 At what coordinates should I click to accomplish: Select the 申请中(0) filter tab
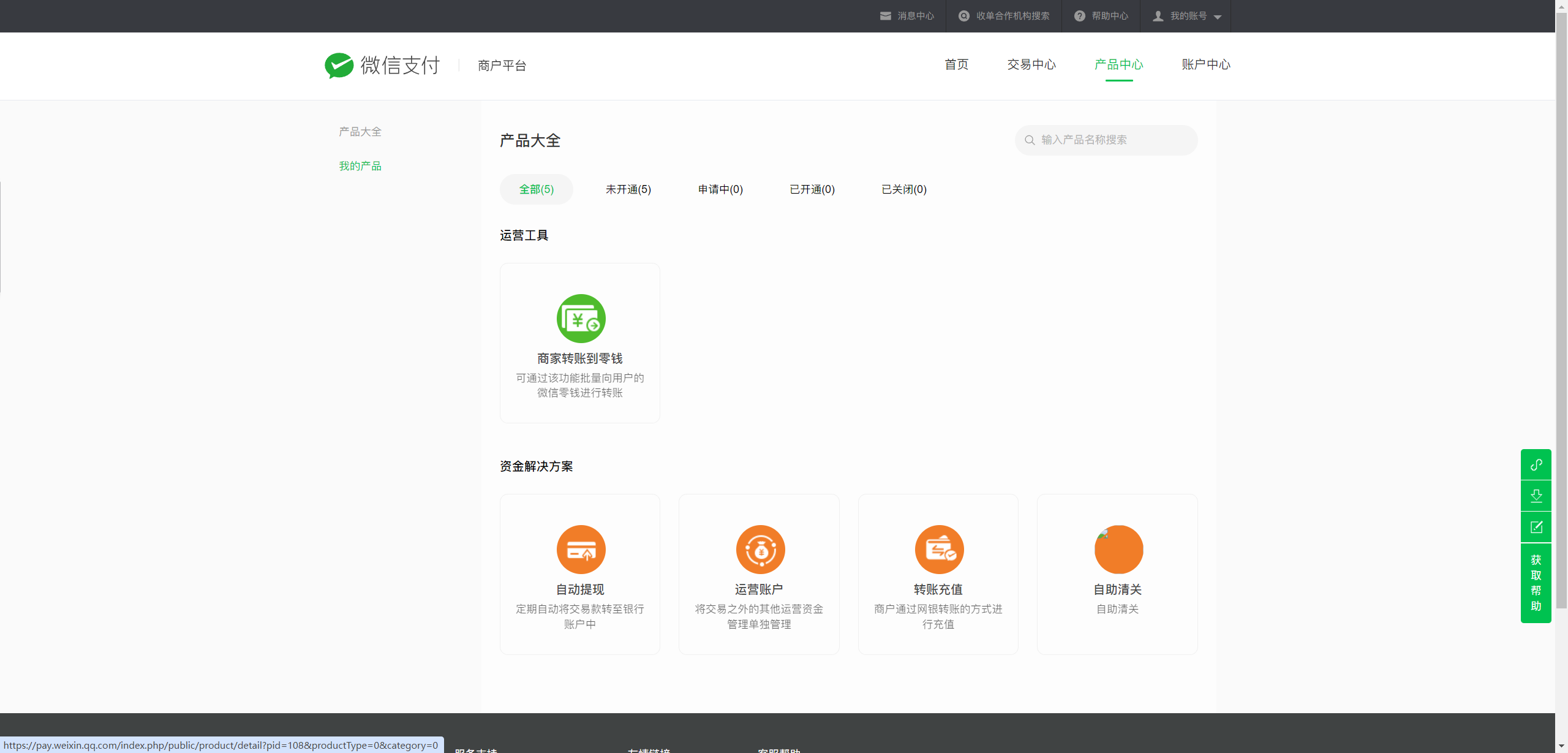tap(720, 189)
